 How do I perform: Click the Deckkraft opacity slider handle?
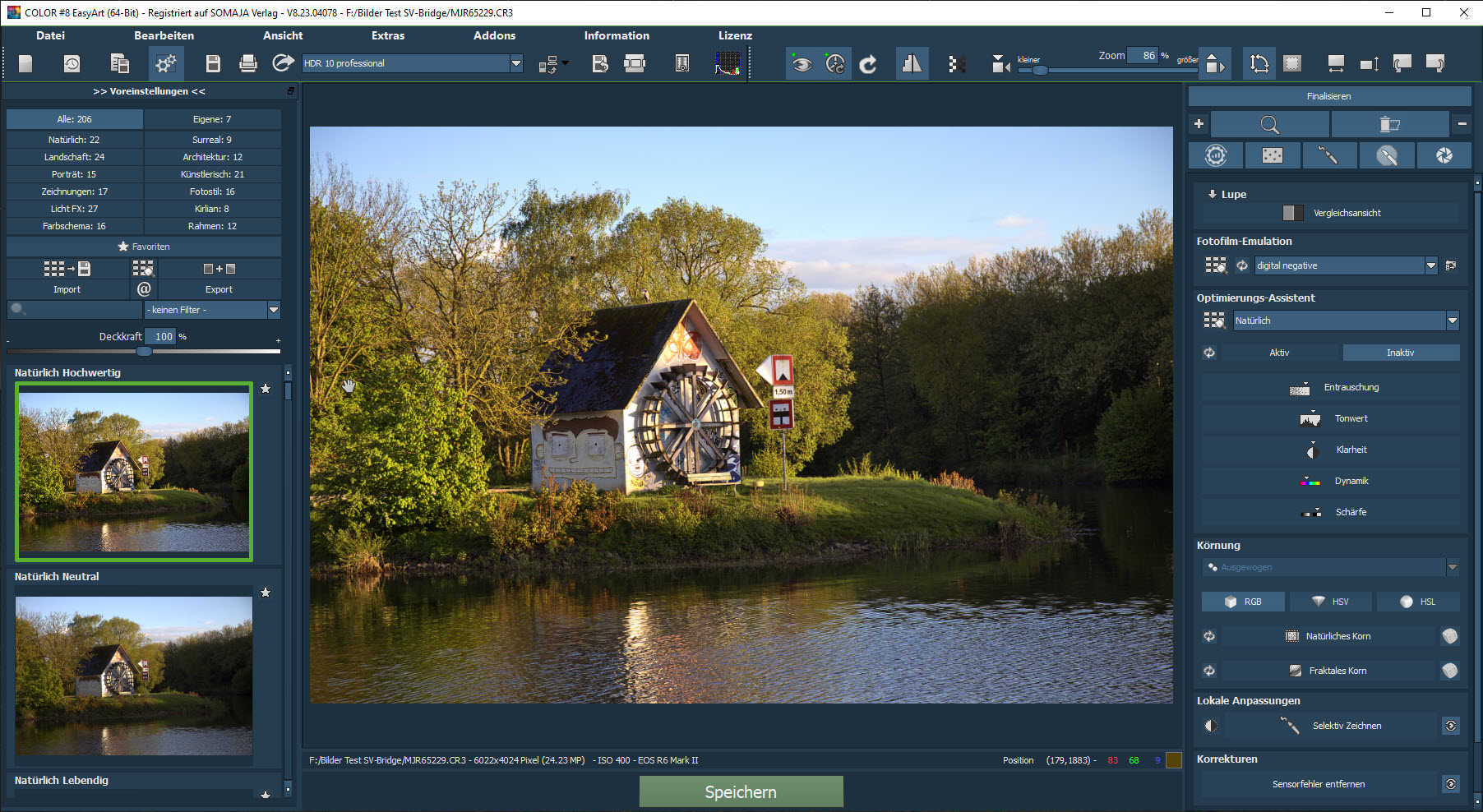point(144,351)
